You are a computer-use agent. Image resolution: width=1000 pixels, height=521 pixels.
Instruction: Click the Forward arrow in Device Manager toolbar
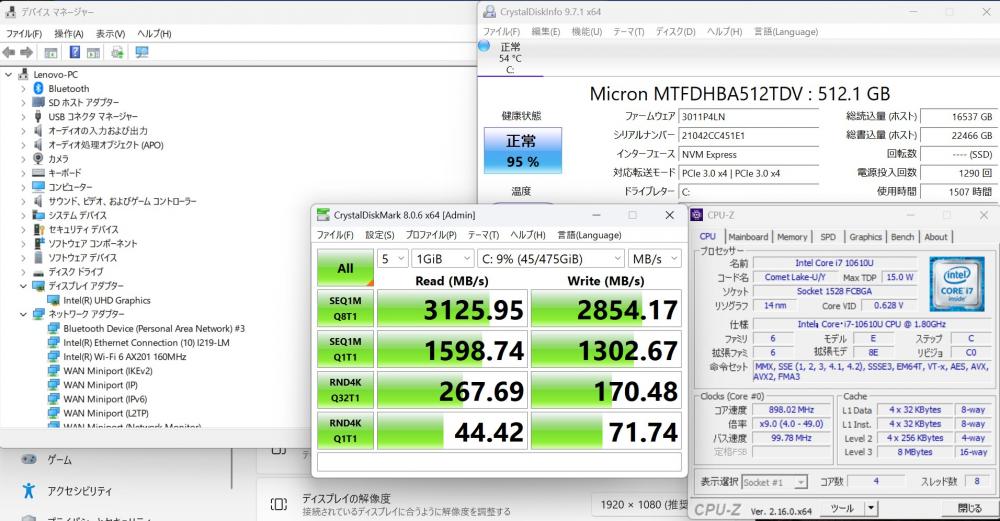coord(27,52)
